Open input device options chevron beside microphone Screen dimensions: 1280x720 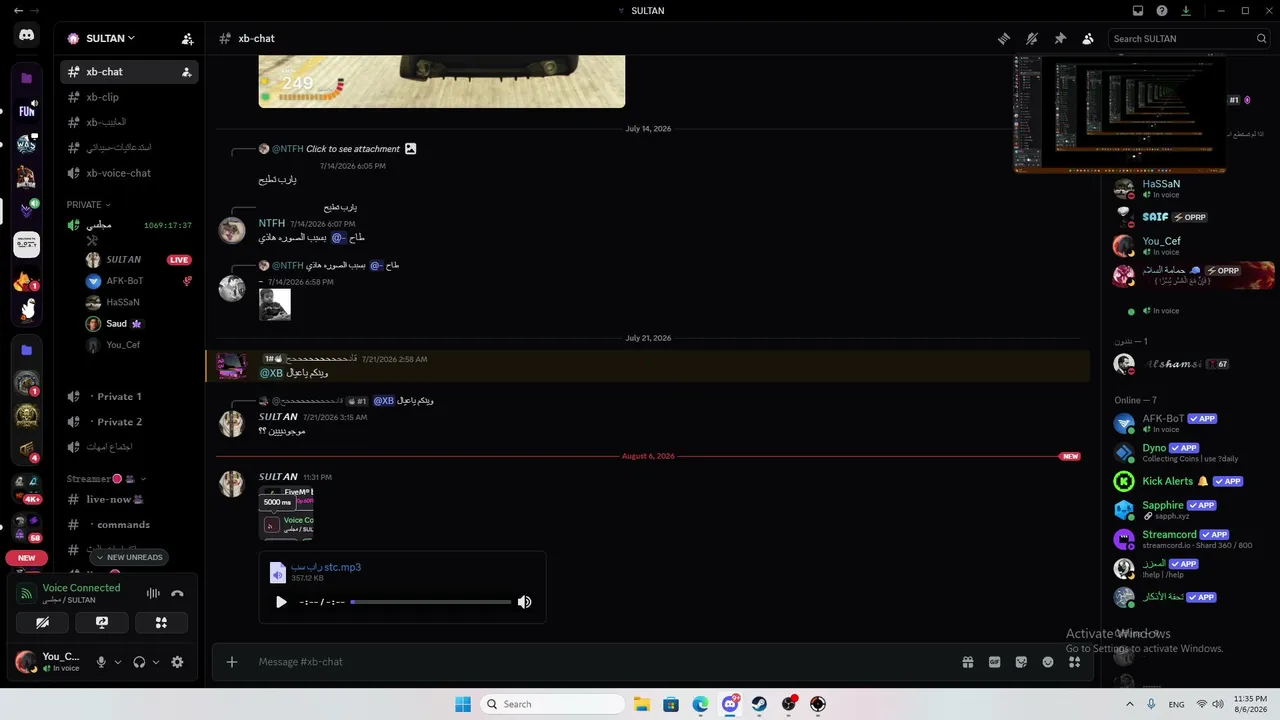coord(118,662)
